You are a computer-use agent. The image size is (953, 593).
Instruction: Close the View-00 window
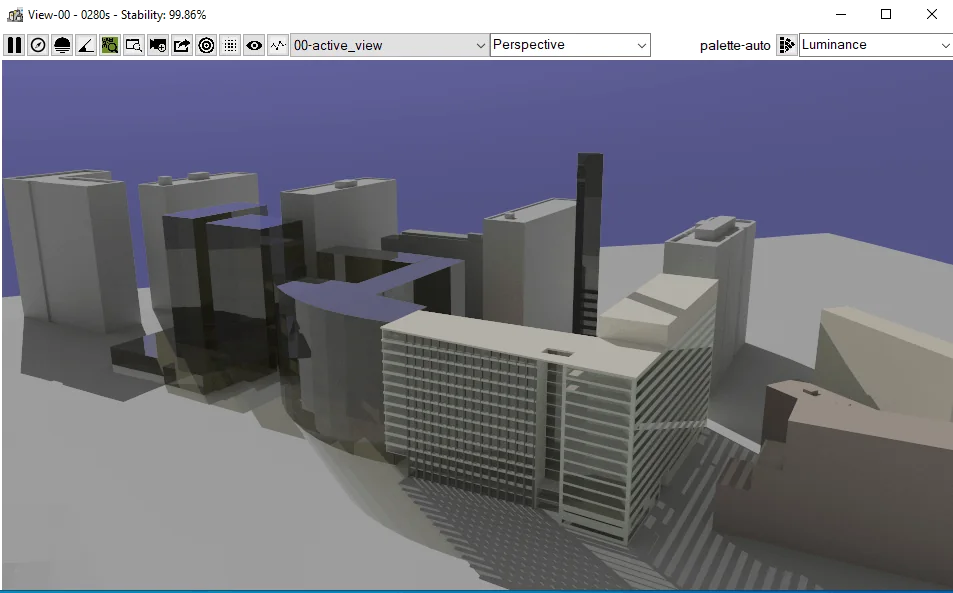[932, 14]
